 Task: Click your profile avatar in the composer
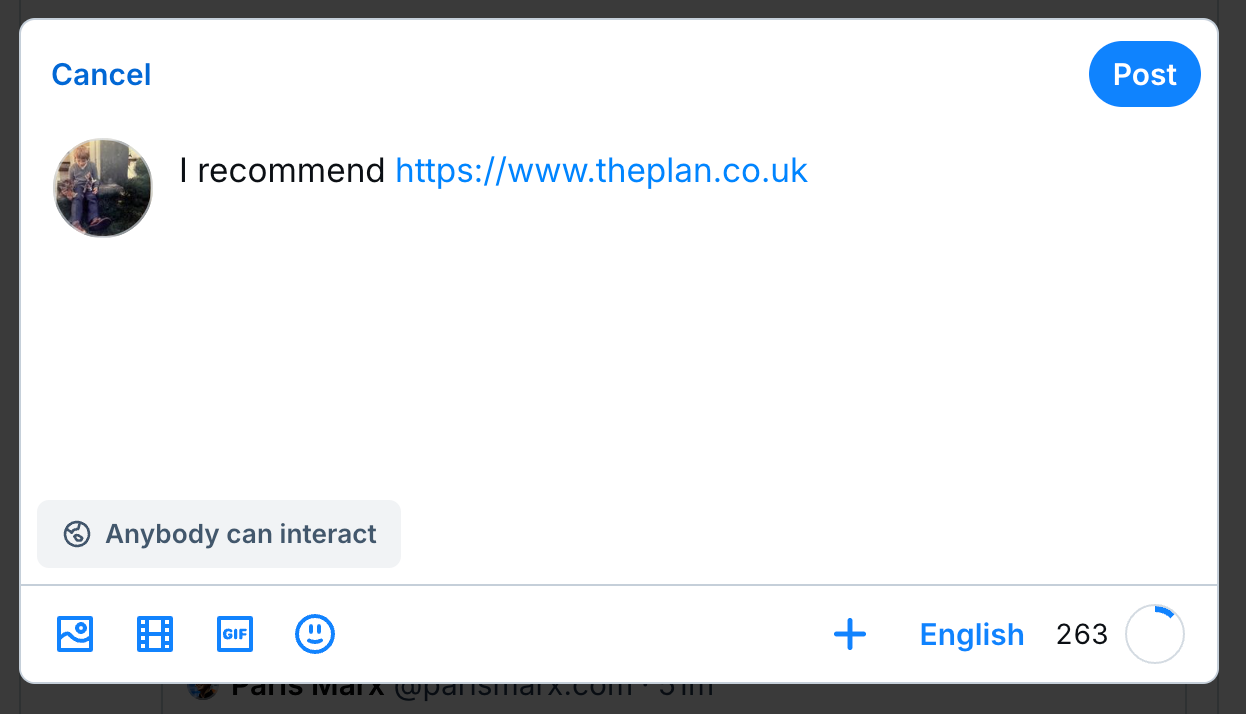click(103, 187)
